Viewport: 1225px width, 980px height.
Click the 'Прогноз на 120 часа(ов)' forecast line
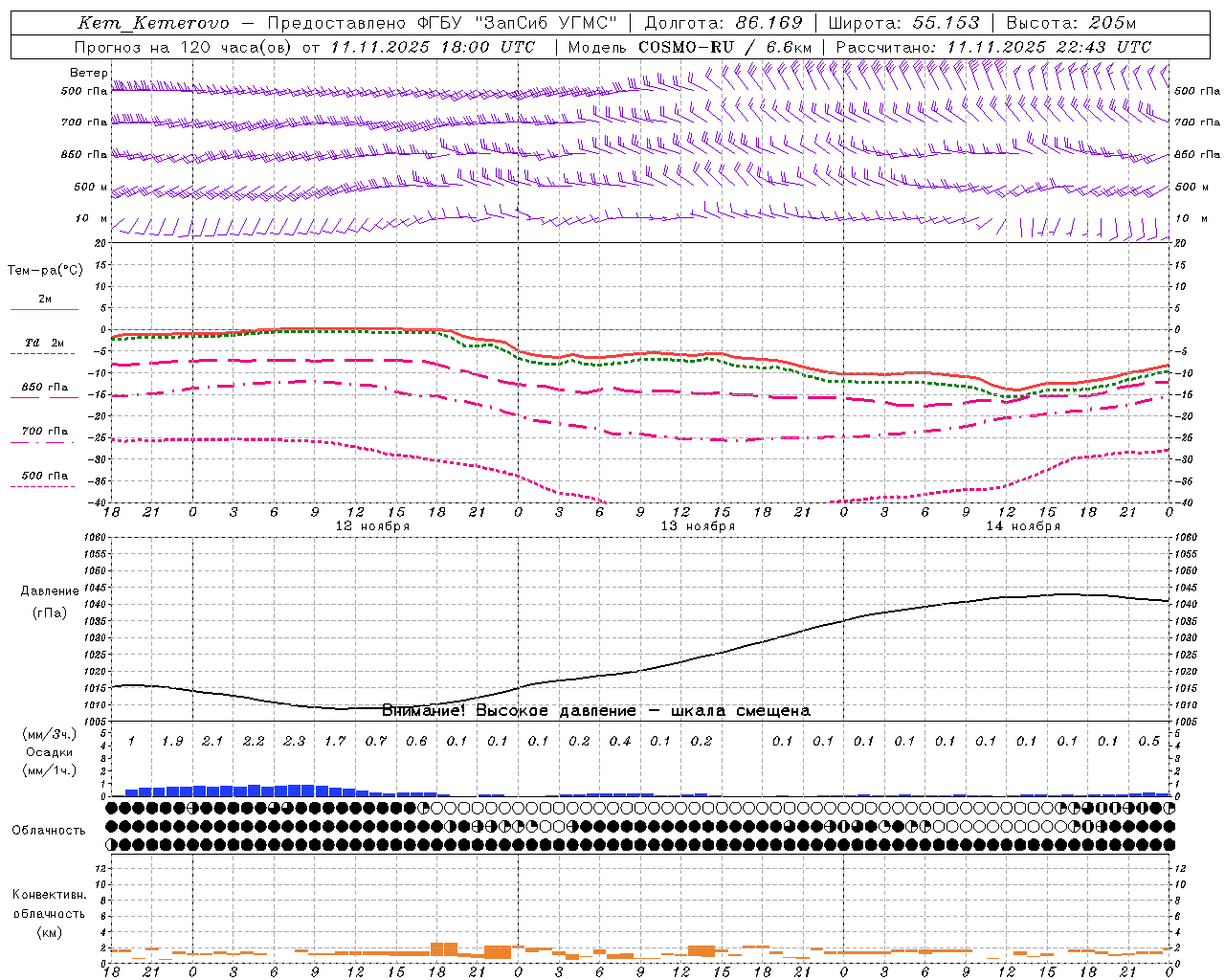[x=183, y=47]
